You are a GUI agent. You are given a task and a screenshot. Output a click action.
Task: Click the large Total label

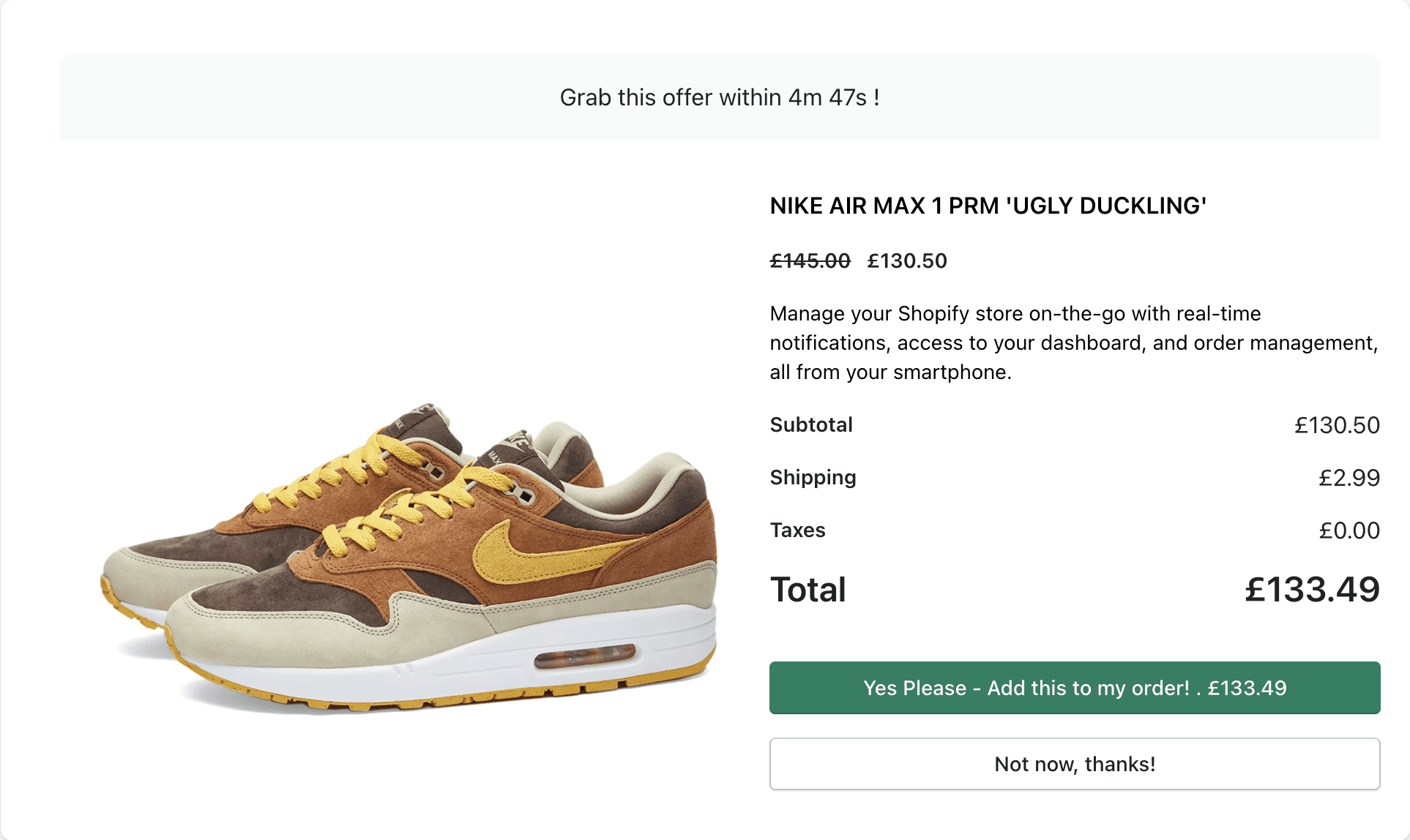[808, 590]
